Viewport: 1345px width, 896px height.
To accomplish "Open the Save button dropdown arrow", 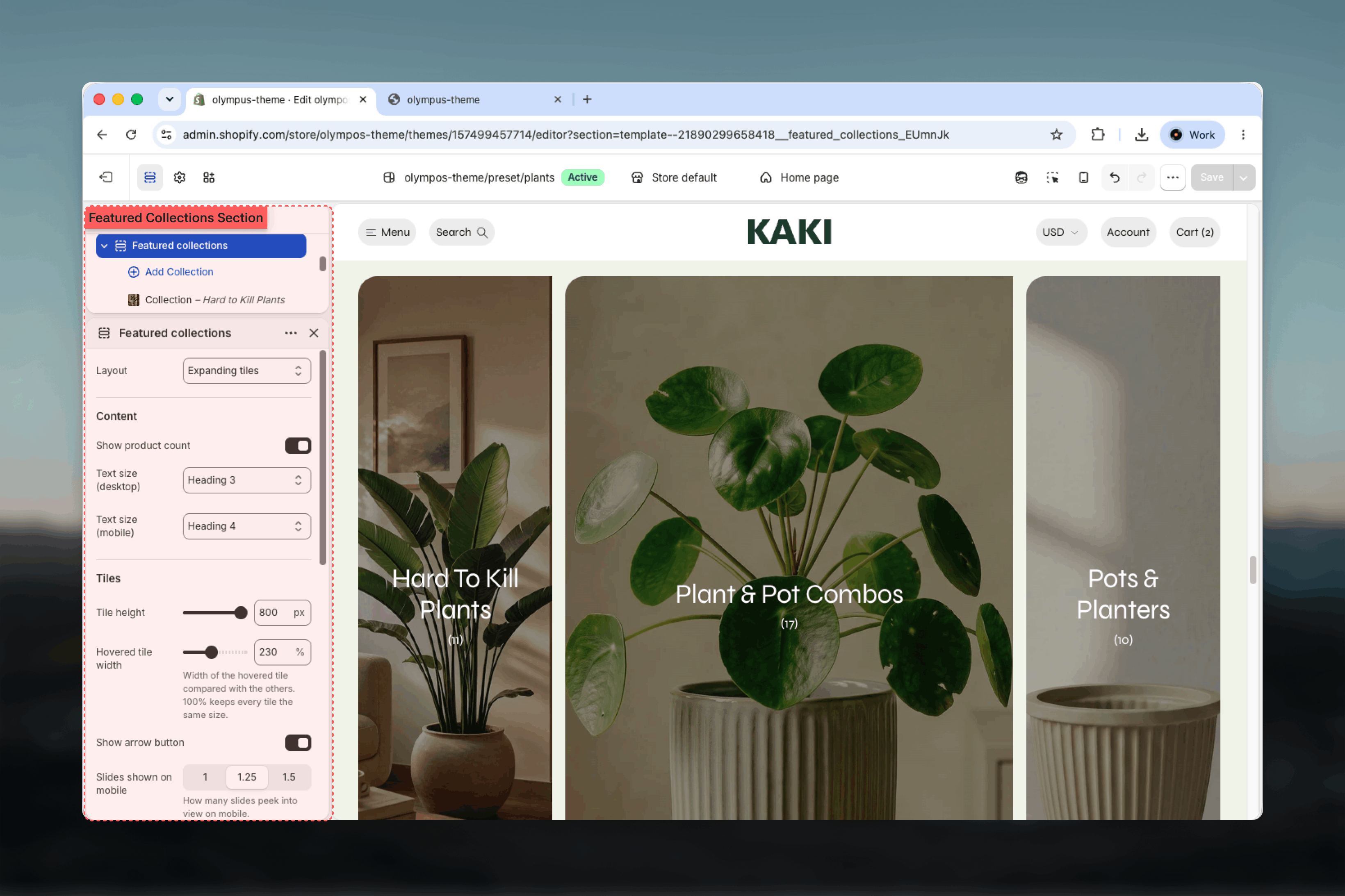I will [x=1243, y=177].
